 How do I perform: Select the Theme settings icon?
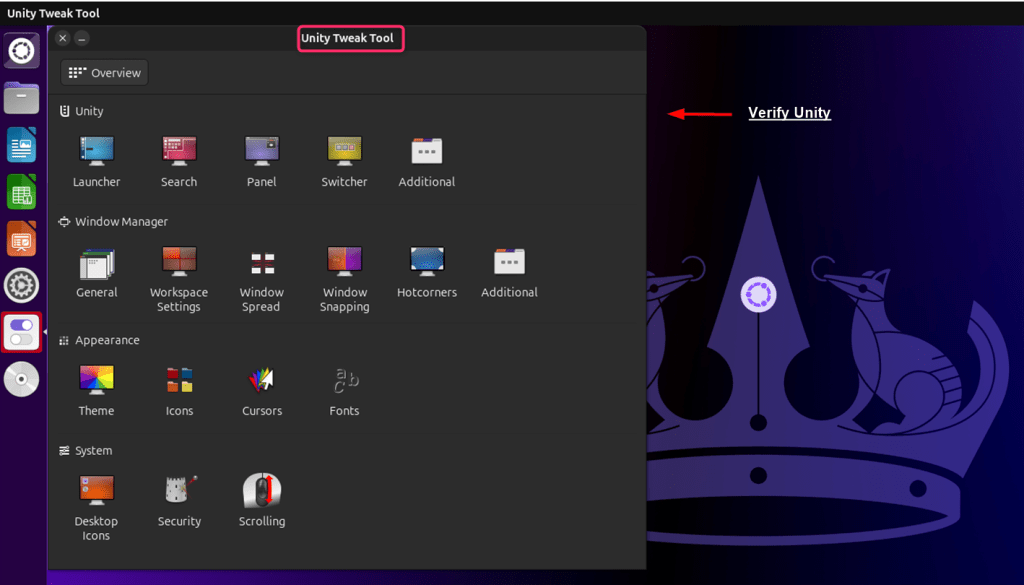click(96, 379)
